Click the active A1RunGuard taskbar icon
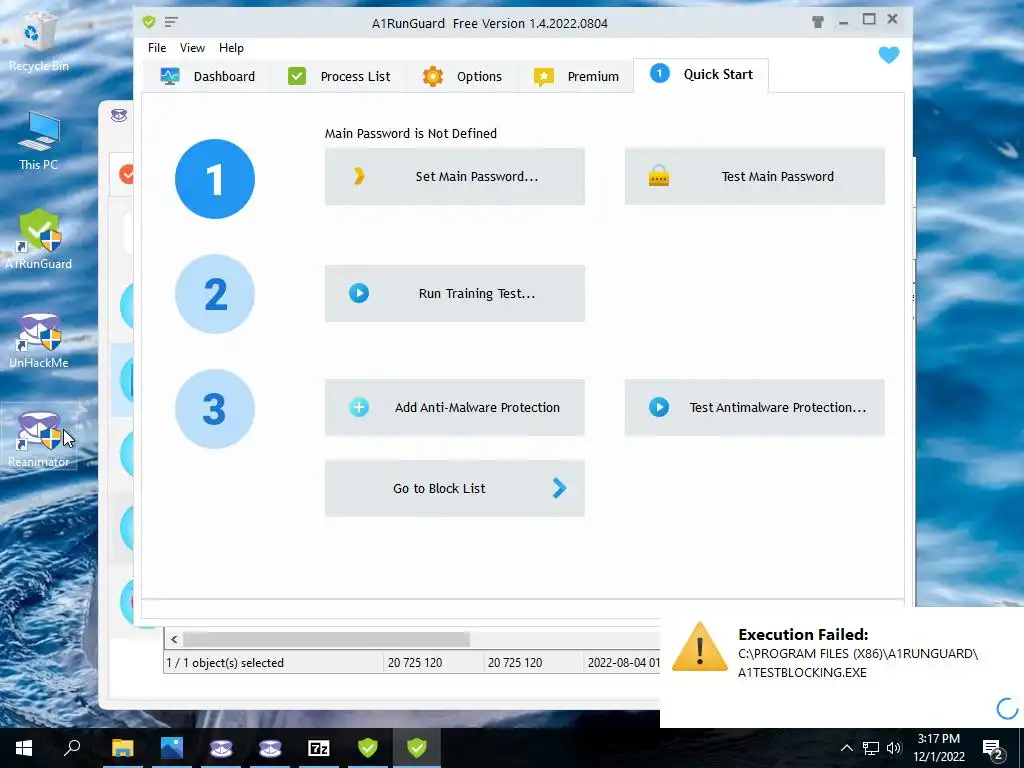The width and height of the screenshot is (1024, 768). point(417,748)
